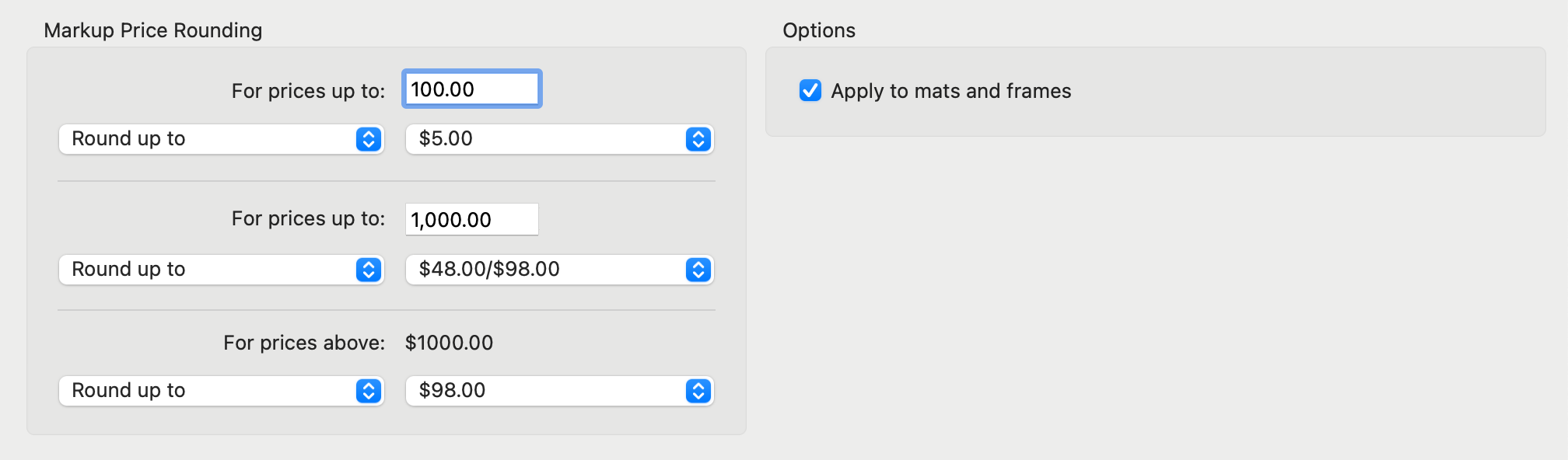Click the arrows icon on the $5.00 dropdown
This screenshot has height=460, width=1568.
(x=698, y=139)
